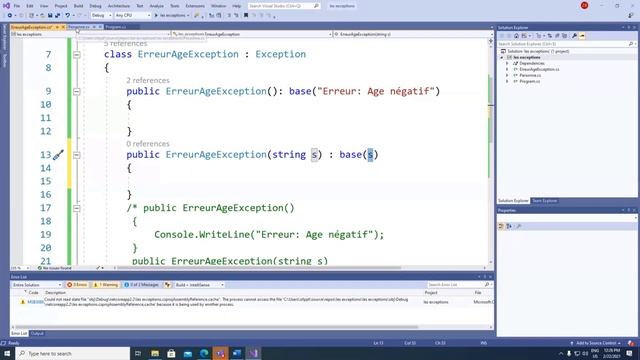The image size is (640, 360).
Task: Open the Mail app from the taskbar
Action: (x=188, y=353)
